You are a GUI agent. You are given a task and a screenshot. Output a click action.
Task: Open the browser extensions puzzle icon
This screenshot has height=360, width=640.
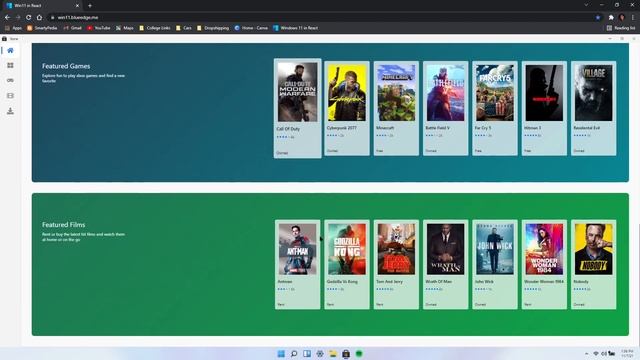(x=611, y=18)
